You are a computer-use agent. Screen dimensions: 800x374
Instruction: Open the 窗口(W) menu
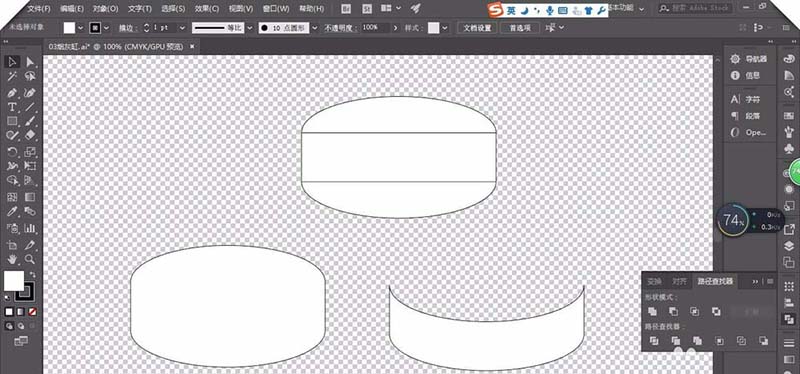click(276, 9)
